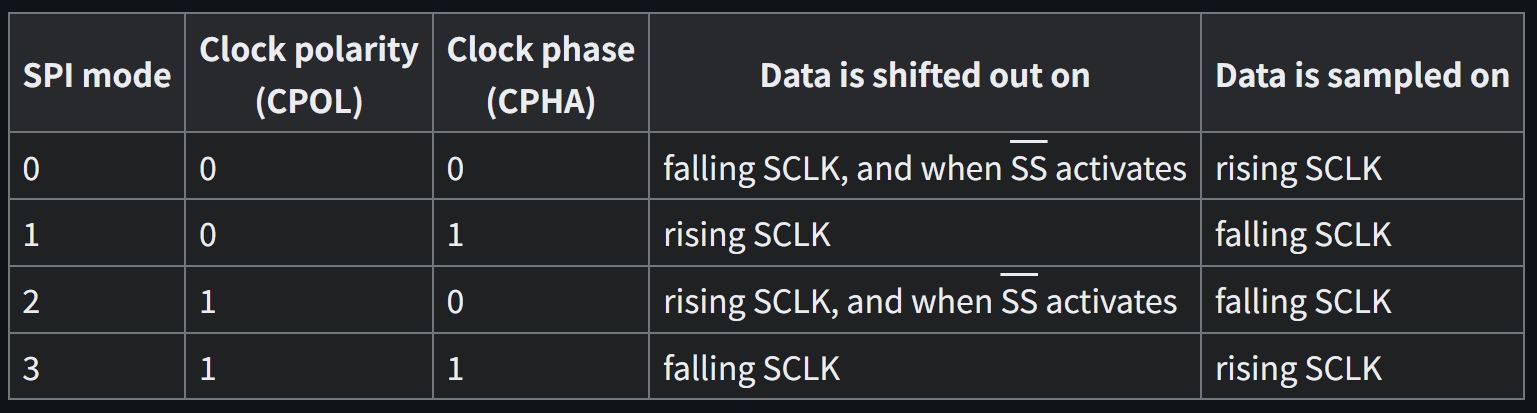Click the "Clock polarity (CPOL)" header
The height and width of the screenshot is (413, 1537).
coord(308,76)
